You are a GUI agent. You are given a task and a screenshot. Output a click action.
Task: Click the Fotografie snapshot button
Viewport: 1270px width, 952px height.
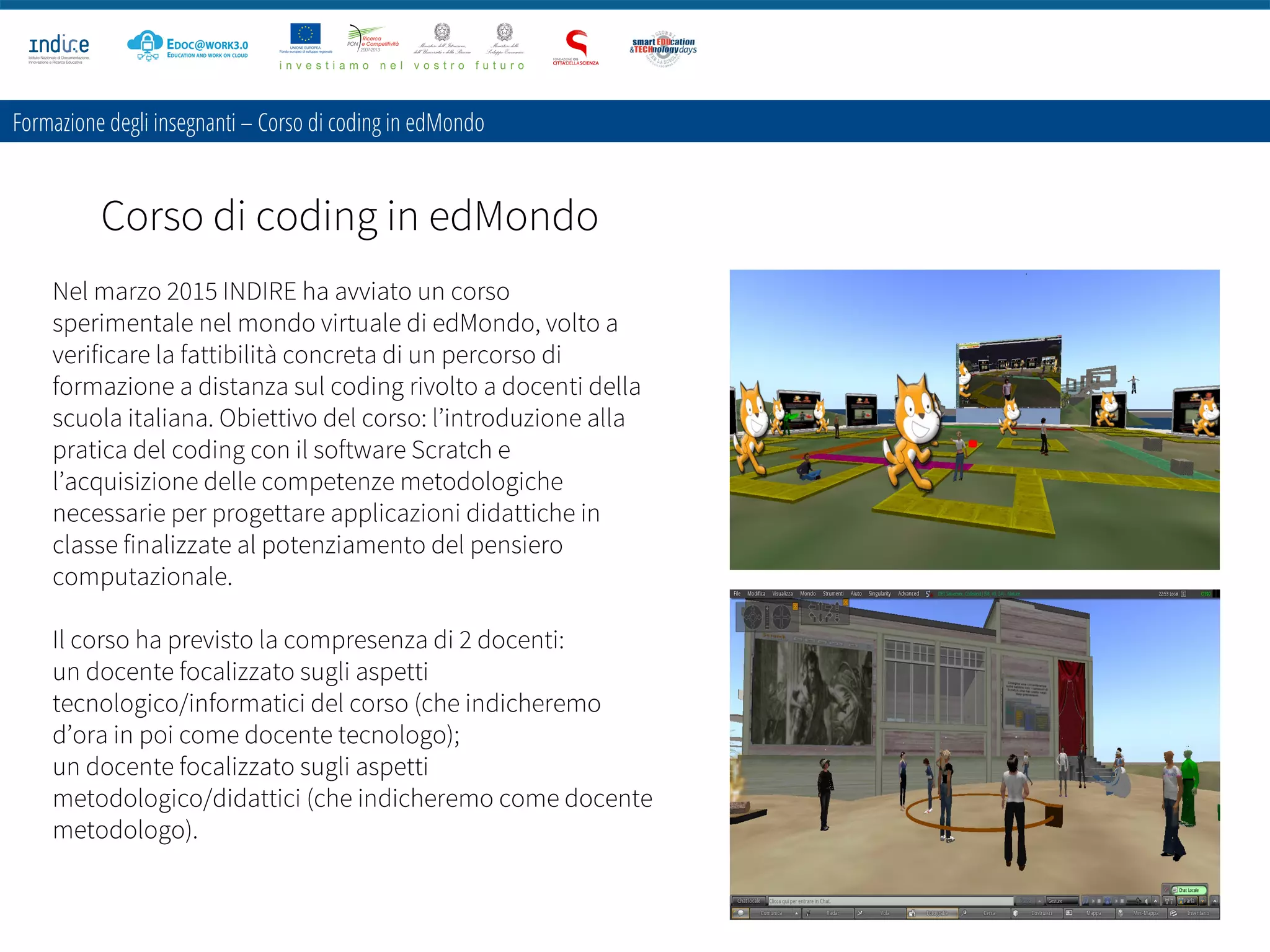pos(933,913)
